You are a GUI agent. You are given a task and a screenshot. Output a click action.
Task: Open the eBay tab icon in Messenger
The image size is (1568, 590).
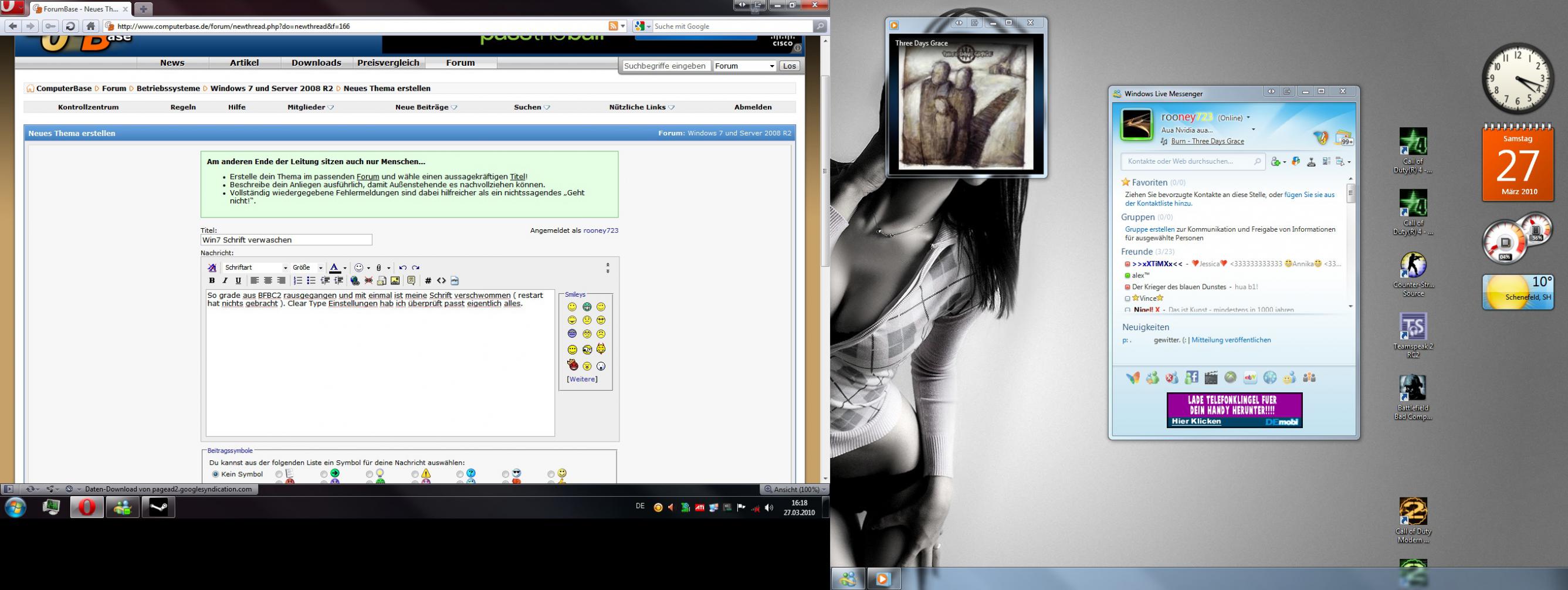pyautogui.click(x=1250, y=378)
